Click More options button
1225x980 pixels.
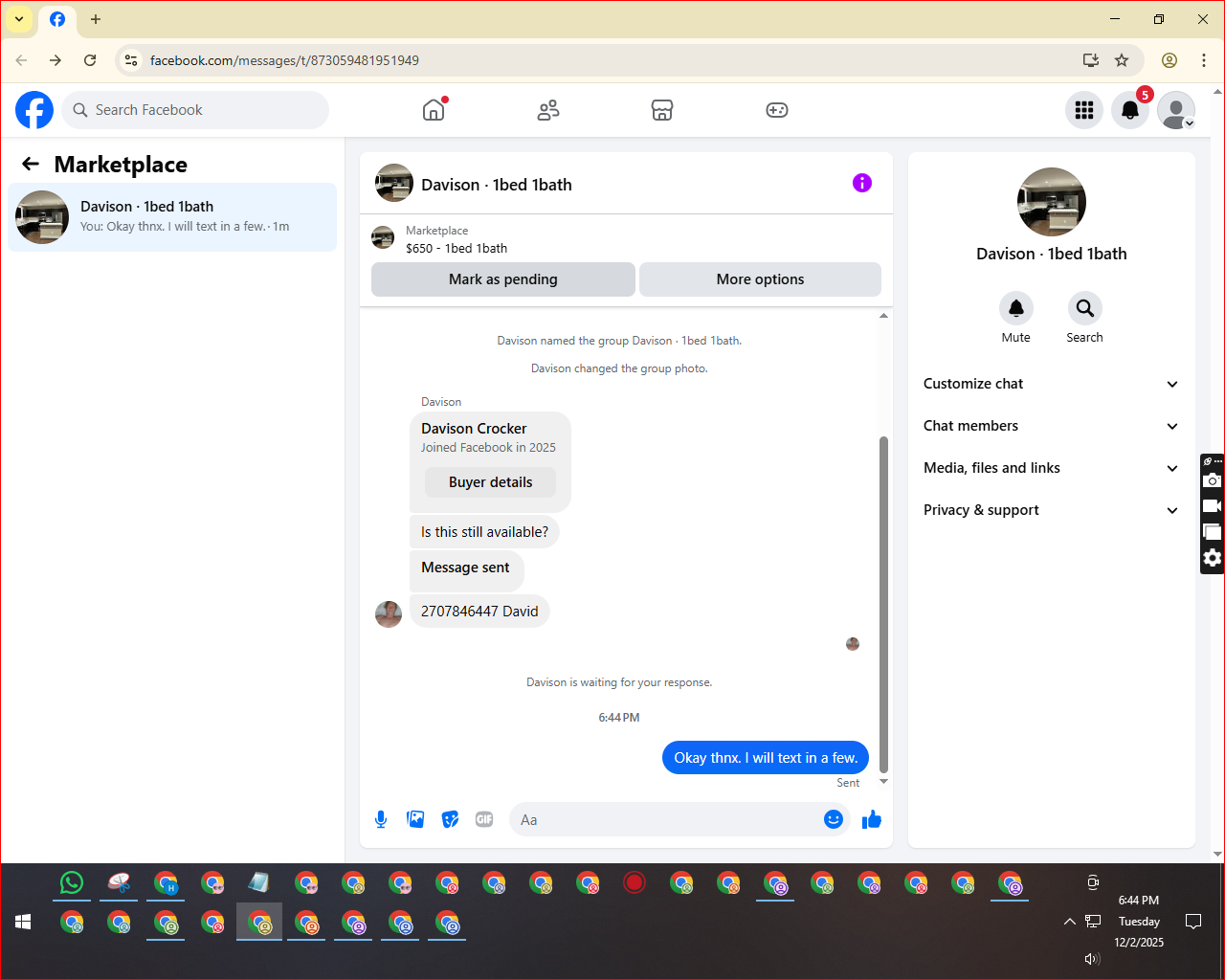[760, 279]
